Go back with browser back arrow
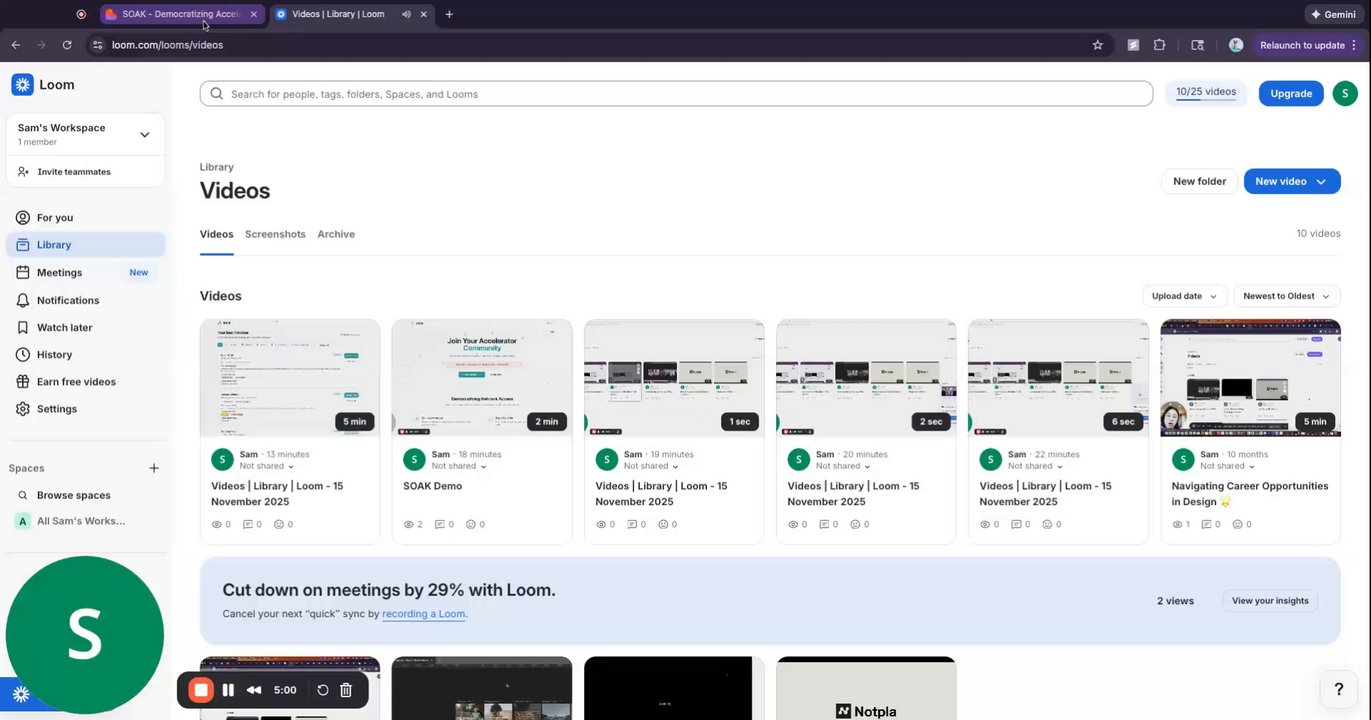The width and height of the screenshot is (1371, 720). 16,45
